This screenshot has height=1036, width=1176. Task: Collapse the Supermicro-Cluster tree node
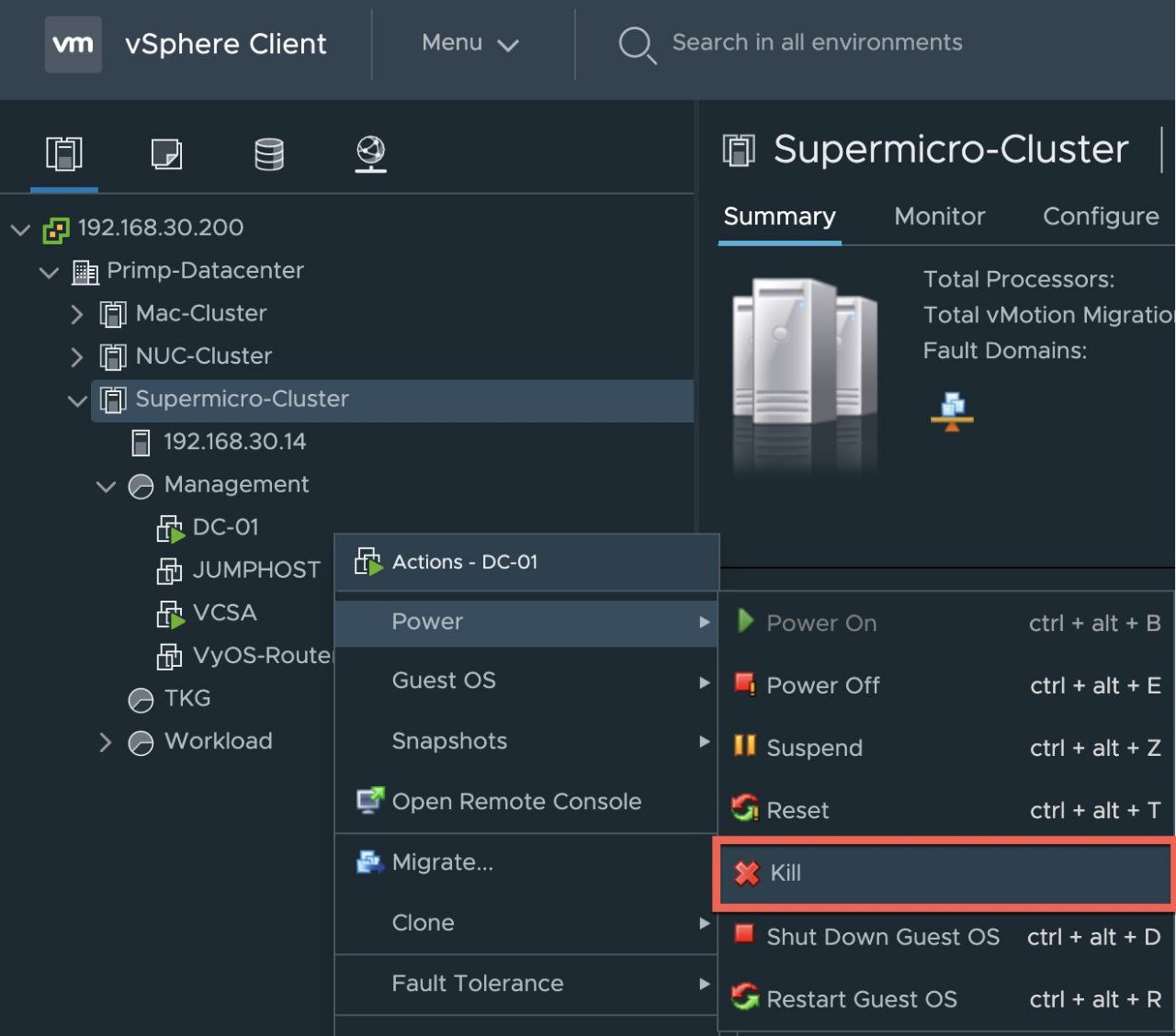(77, 400)
